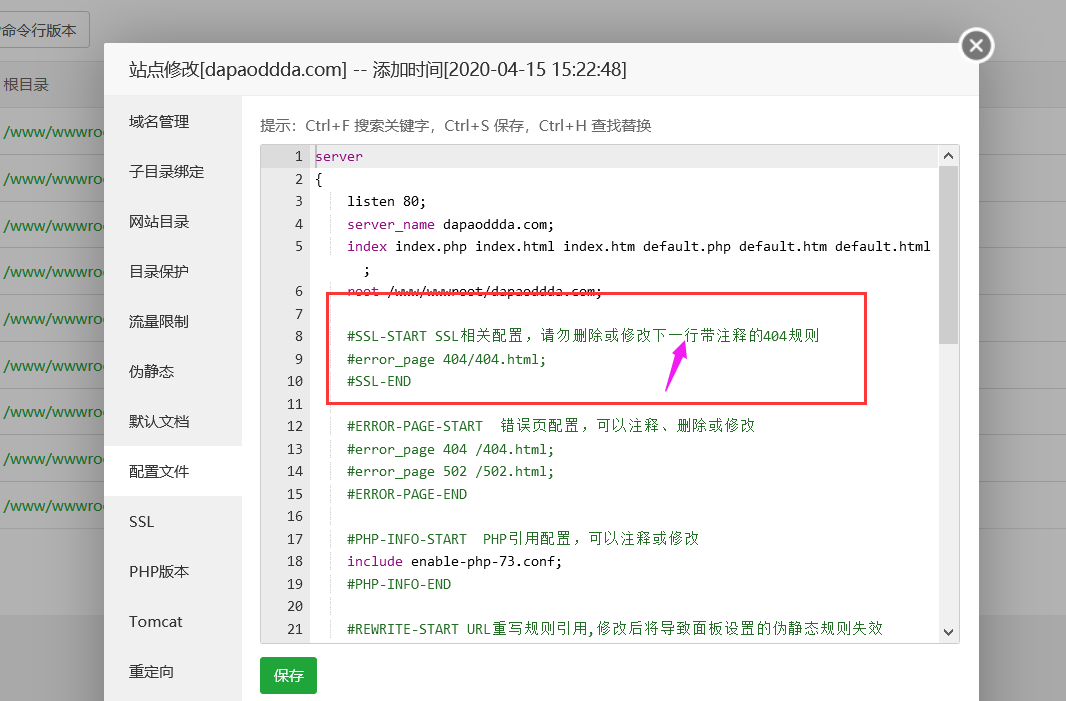
Task: Open the 重定向 tab
Action: (152, 671)
